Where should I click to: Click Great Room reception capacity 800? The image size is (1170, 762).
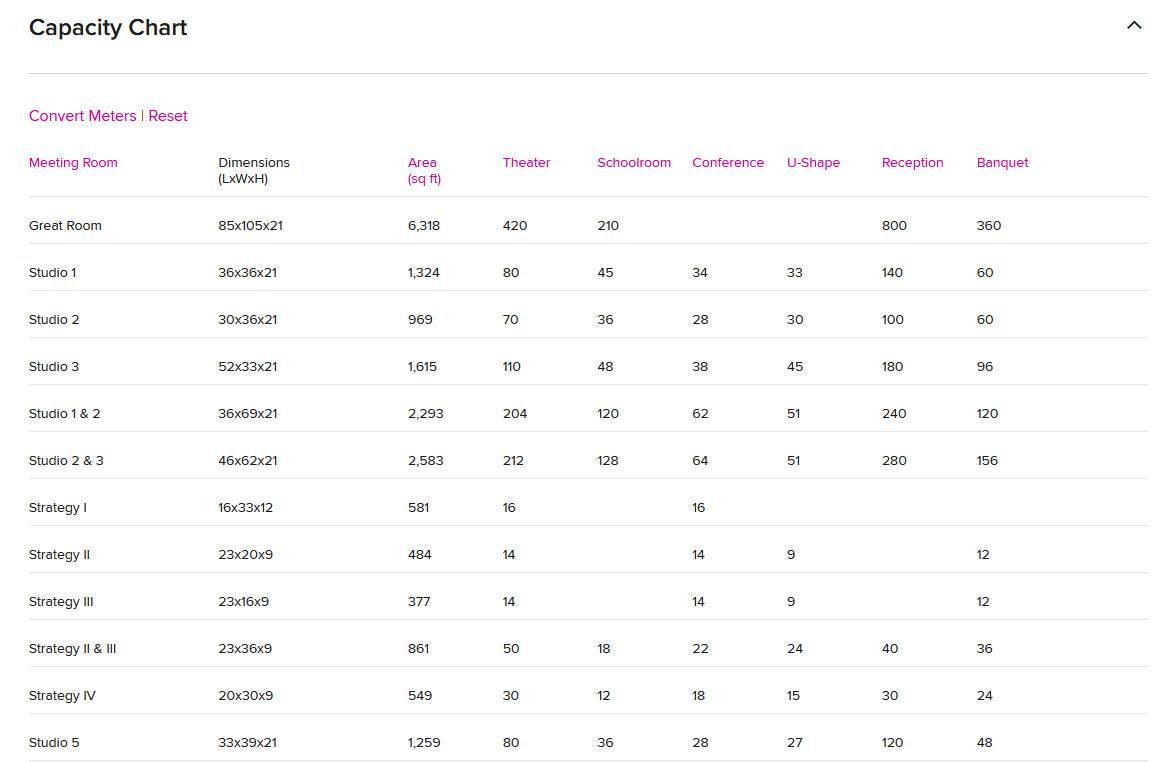point(894,225)
